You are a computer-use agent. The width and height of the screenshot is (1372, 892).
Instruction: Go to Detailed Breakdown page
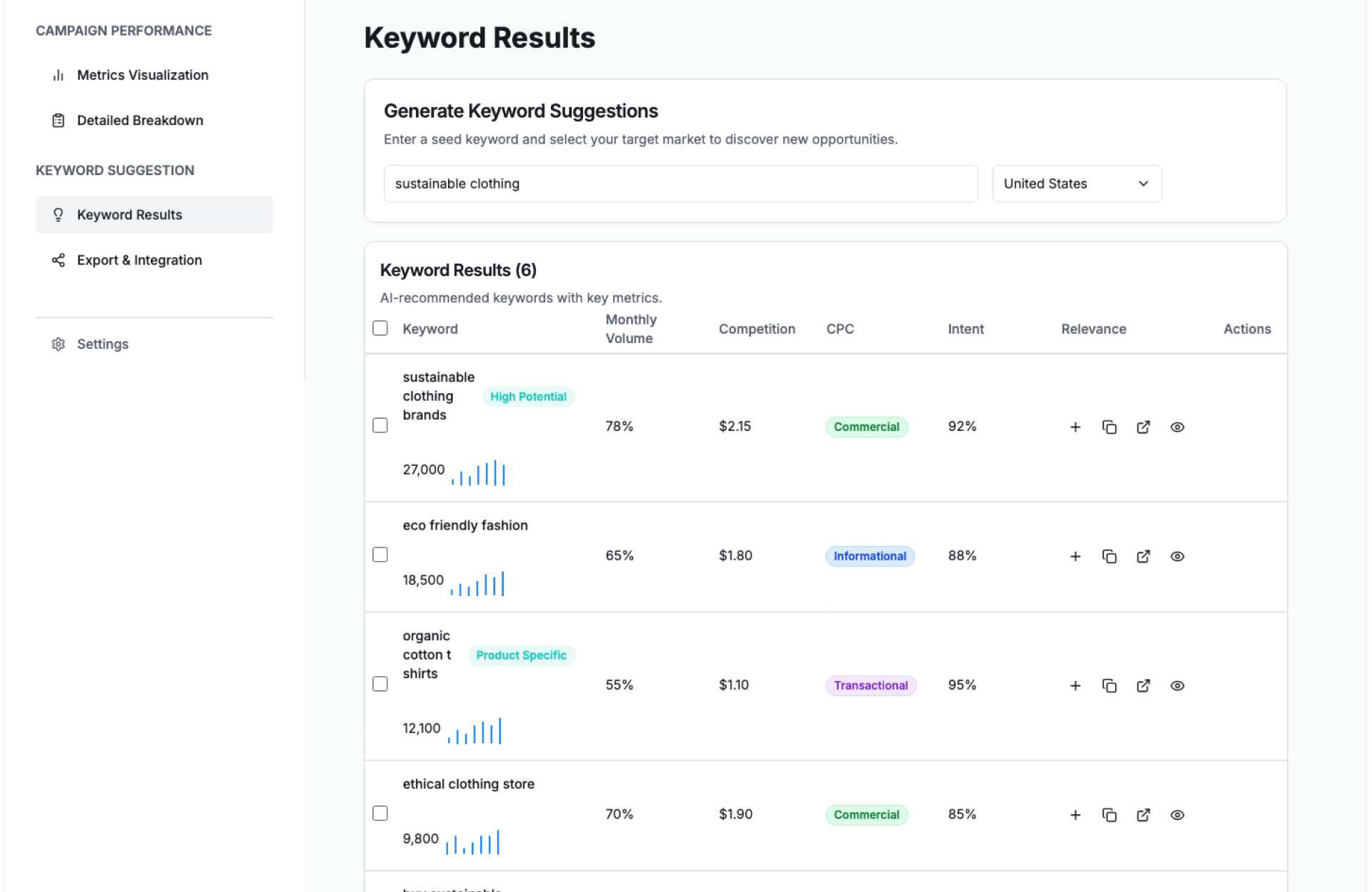click(x=139, y=120)
